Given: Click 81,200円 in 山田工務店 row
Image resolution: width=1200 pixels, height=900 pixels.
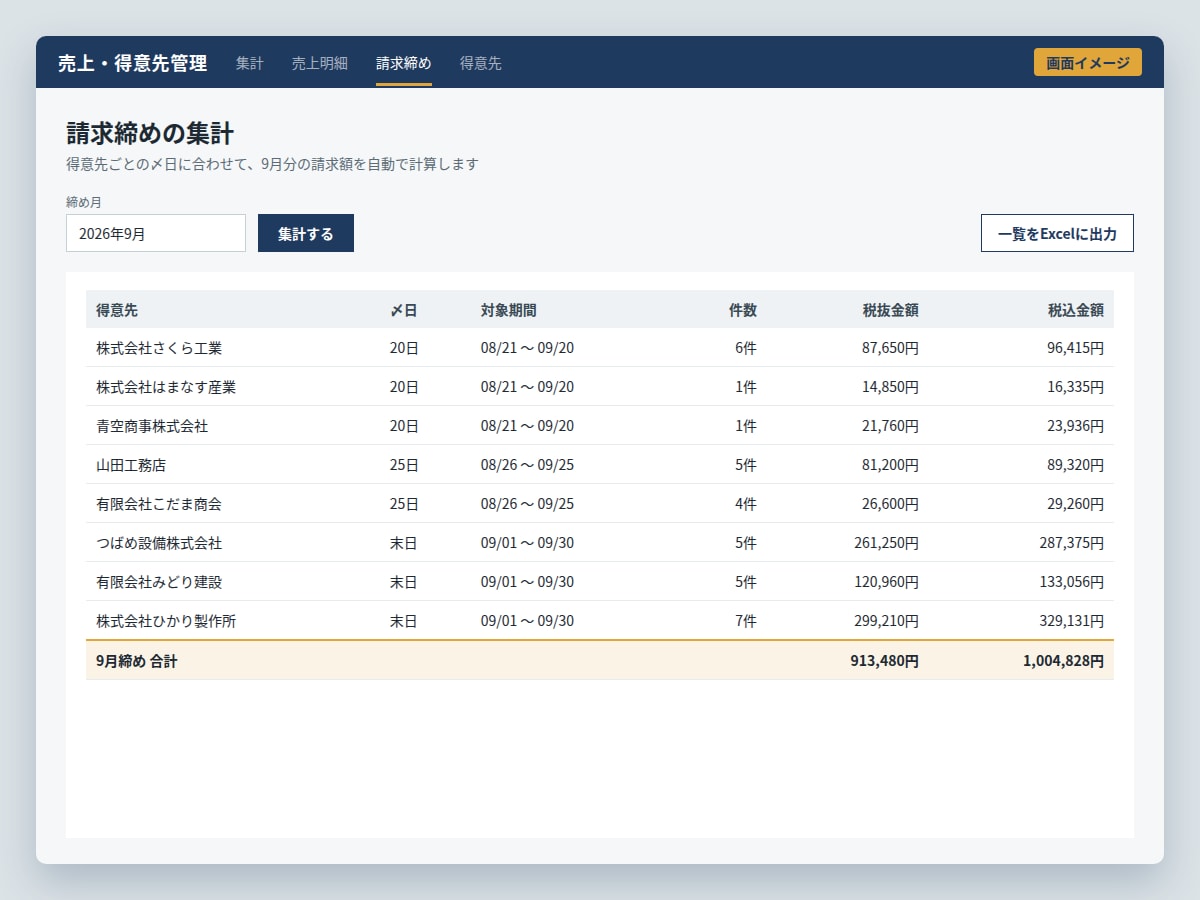Looking at the screenshot, I should pyautogui.click(x=890, y=465).
